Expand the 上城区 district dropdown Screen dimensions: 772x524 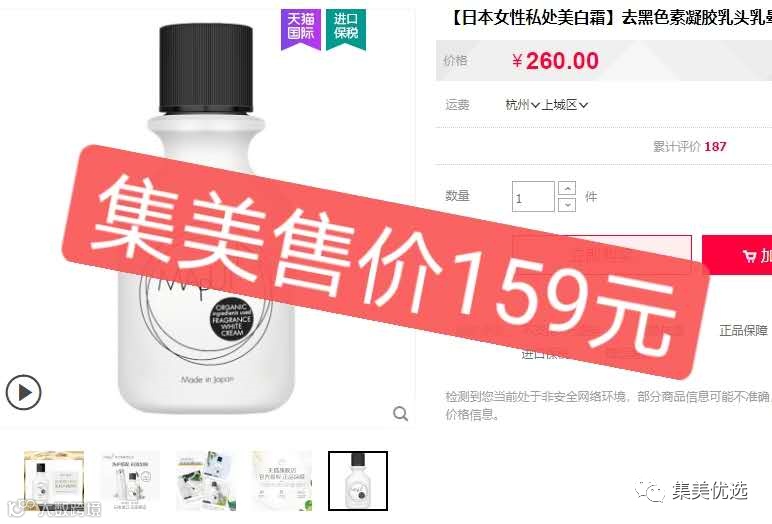point(565,105)
